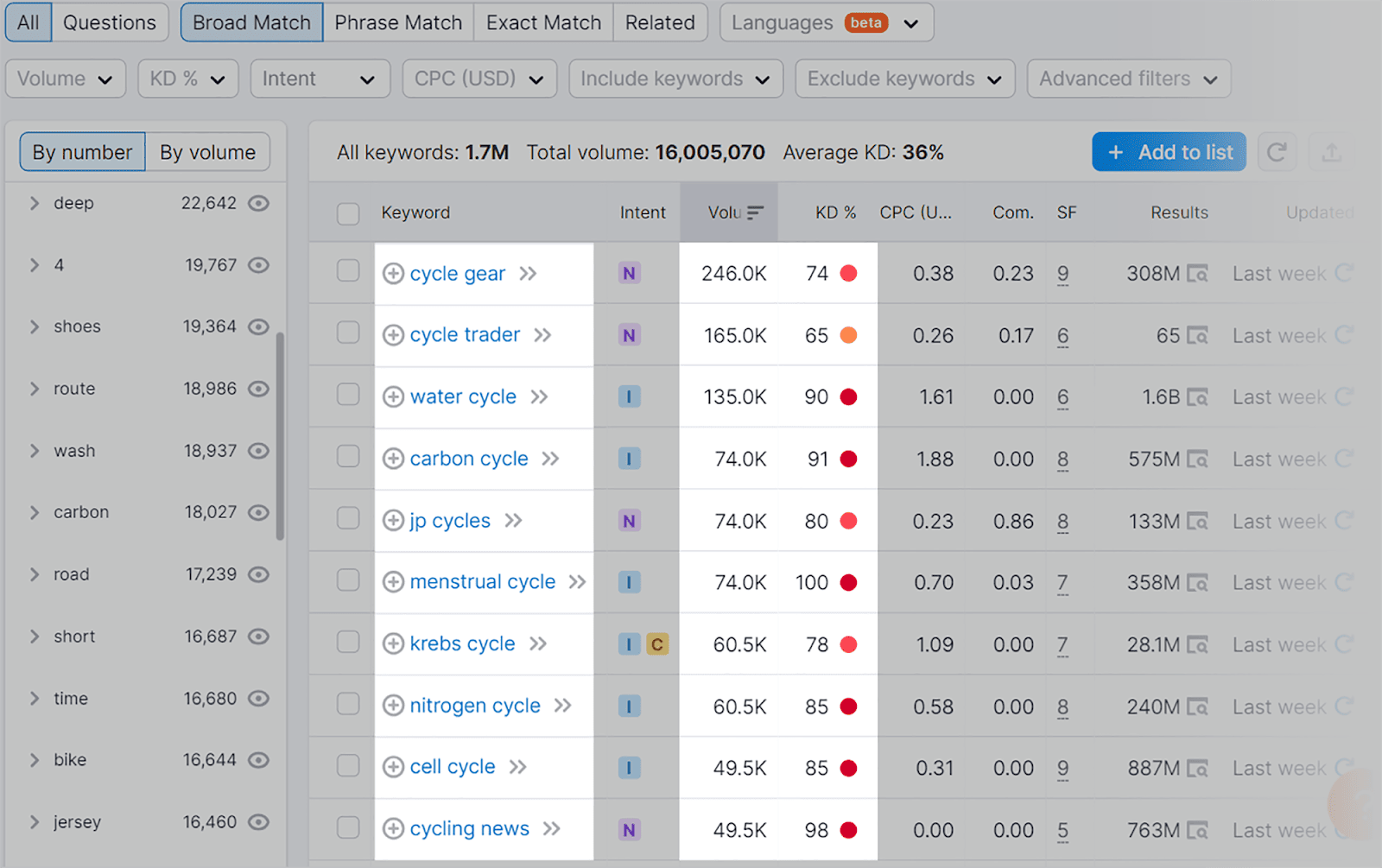The height and width of the screenshot is (868, 1382).
Task: Open the Advanced filters dropdown
Action: tap(1129, 79)
